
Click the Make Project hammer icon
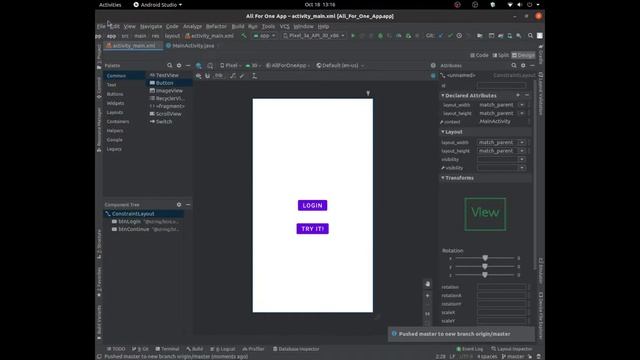[244, 36]
